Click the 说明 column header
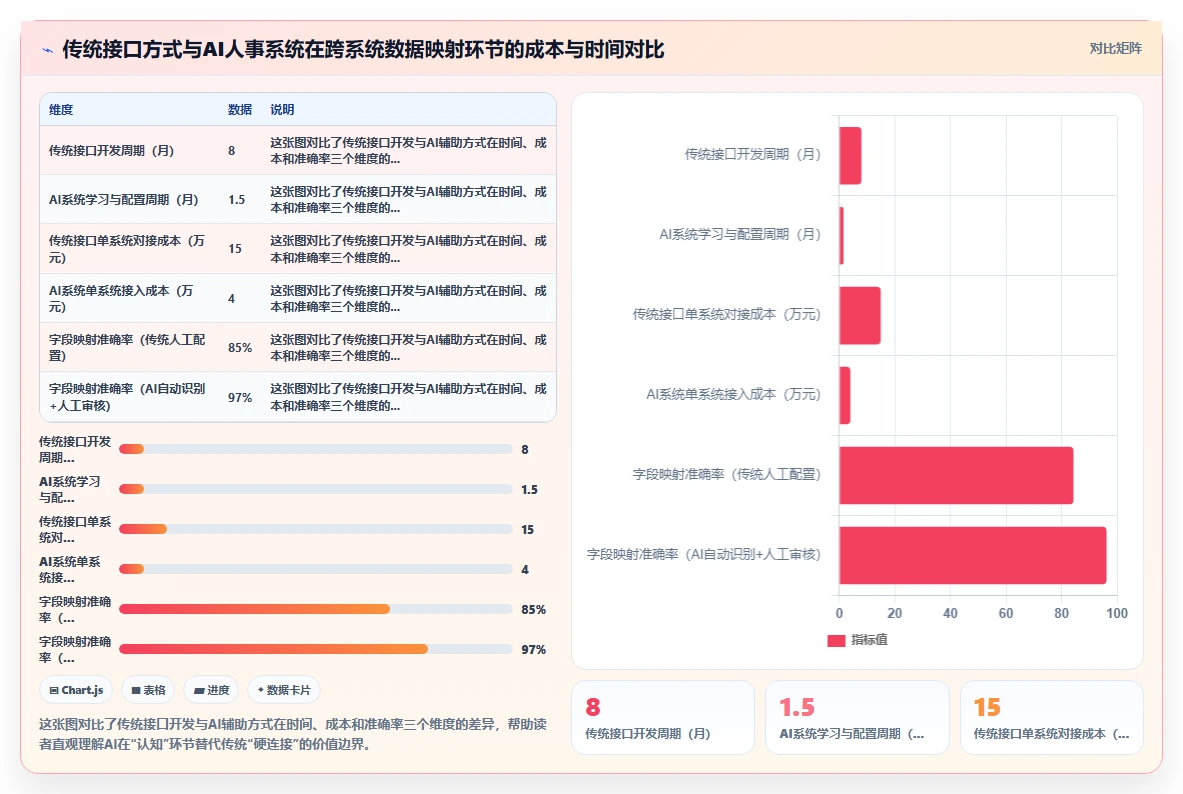 [282, 109]
